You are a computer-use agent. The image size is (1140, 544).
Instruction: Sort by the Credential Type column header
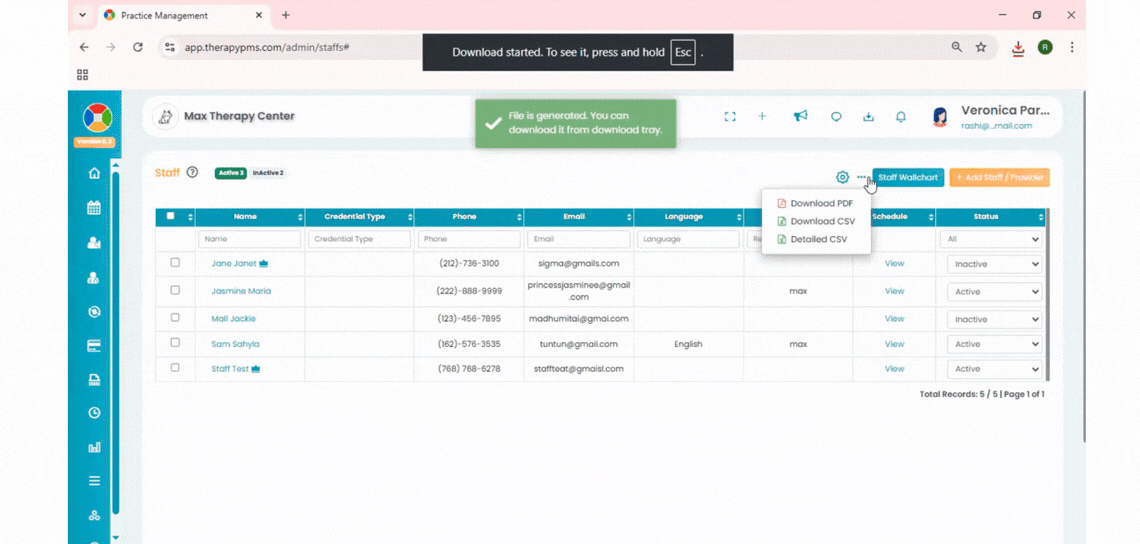[x=360, y=217]
